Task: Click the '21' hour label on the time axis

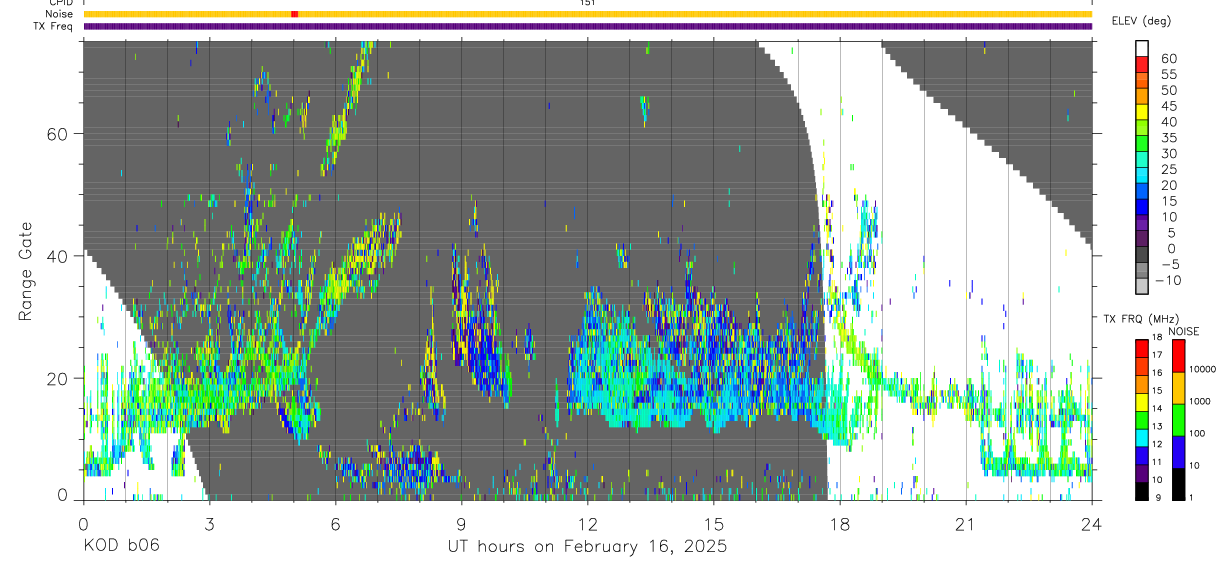Action: [x=966, y=524]
